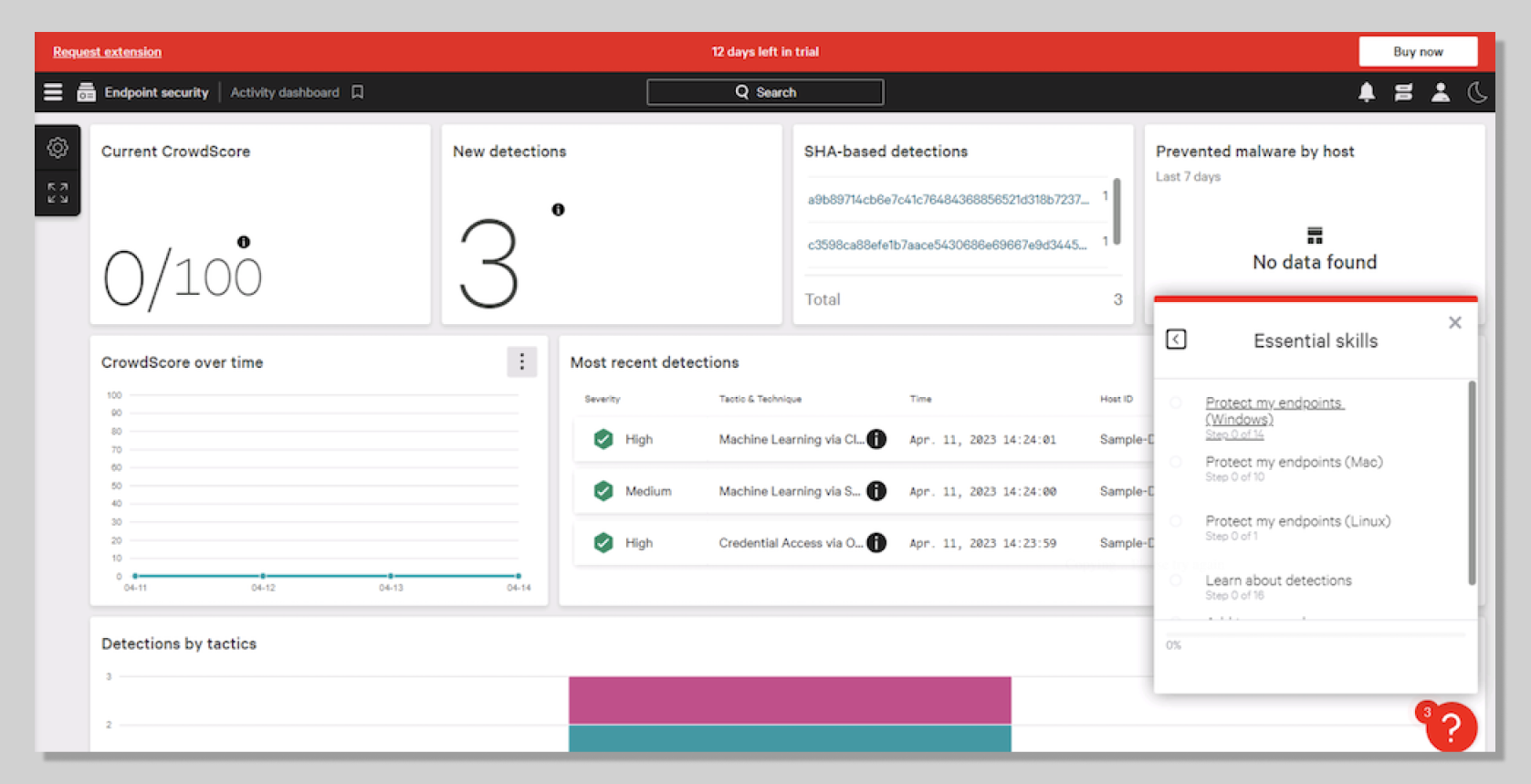The image size is (1531, 784).
Task: Toggle radio for Learn about detections
Action: point(1176,580)
